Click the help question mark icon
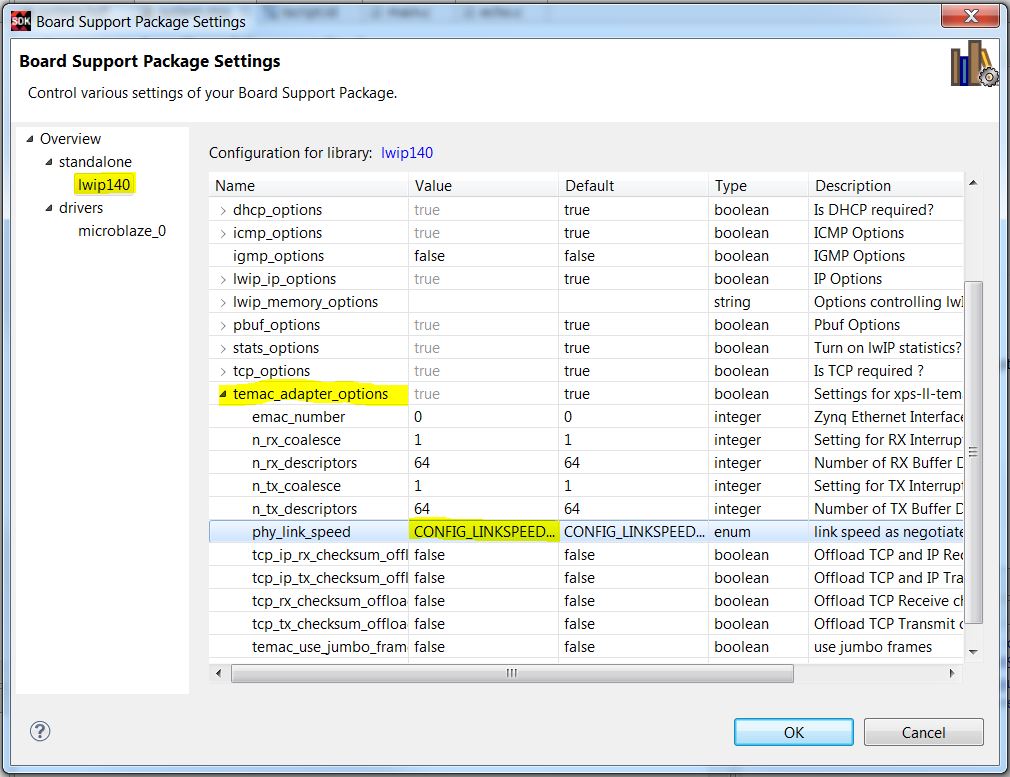 [40, 731]
